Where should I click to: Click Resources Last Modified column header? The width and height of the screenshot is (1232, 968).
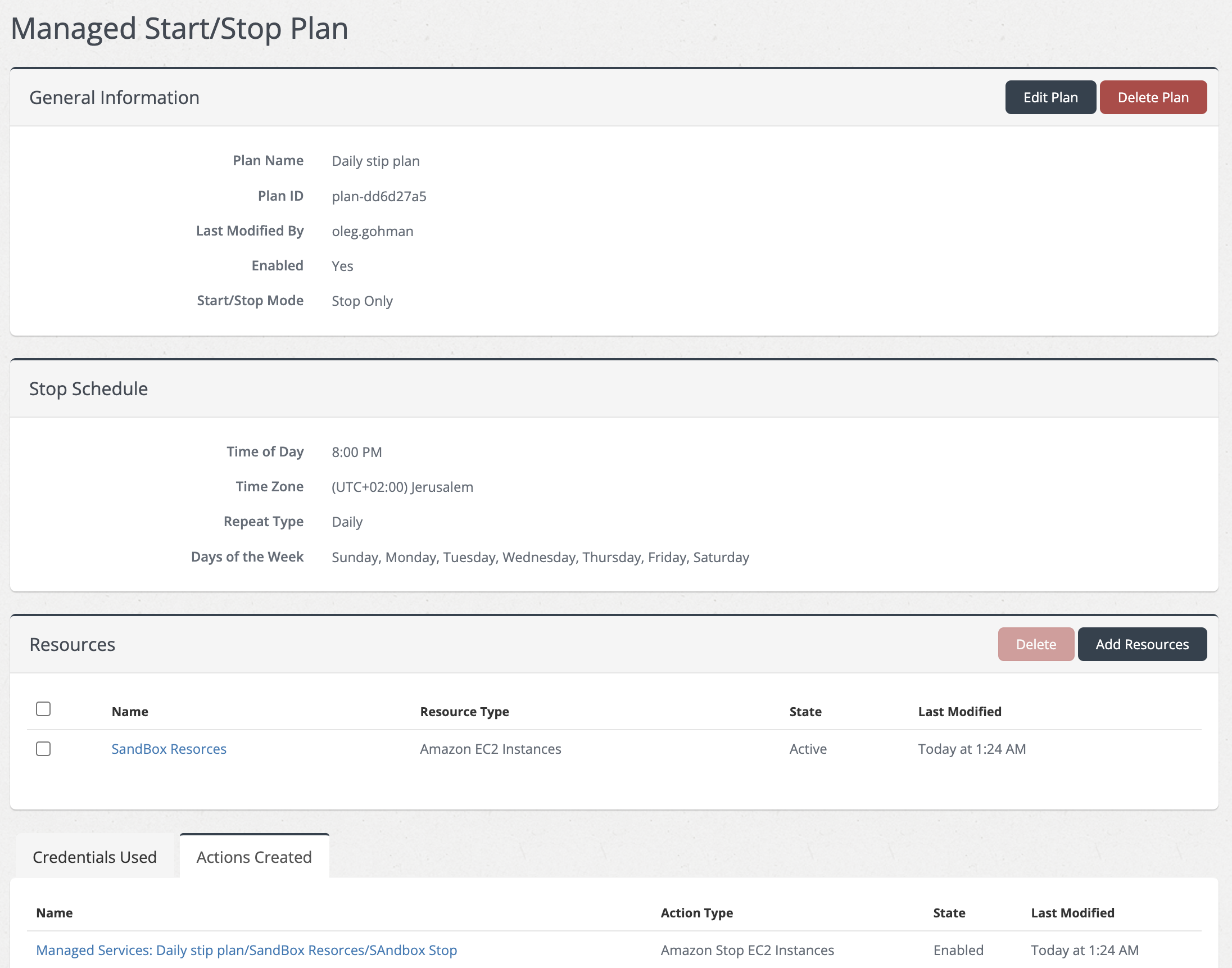click(x=959, y=712)
